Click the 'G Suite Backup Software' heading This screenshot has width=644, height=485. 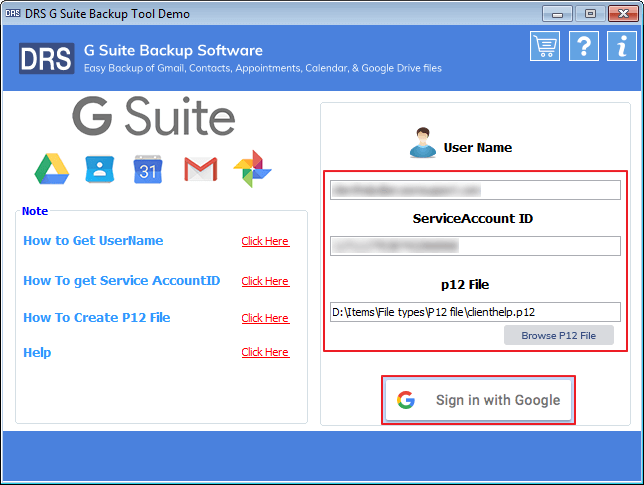(173, 51)
